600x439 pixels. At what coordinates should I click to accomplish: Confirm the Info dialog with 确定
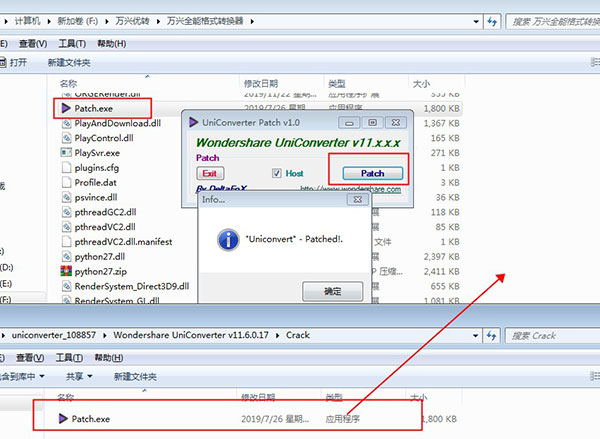[x=332, y=291]
